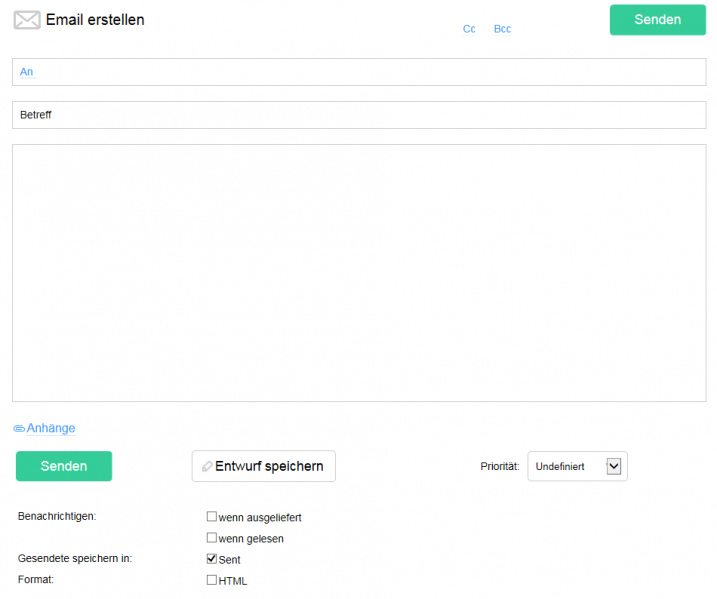This screenshot has height=599, width=717.
Task: Select the Undefiniert priority combo box
Action: point(578,466)
